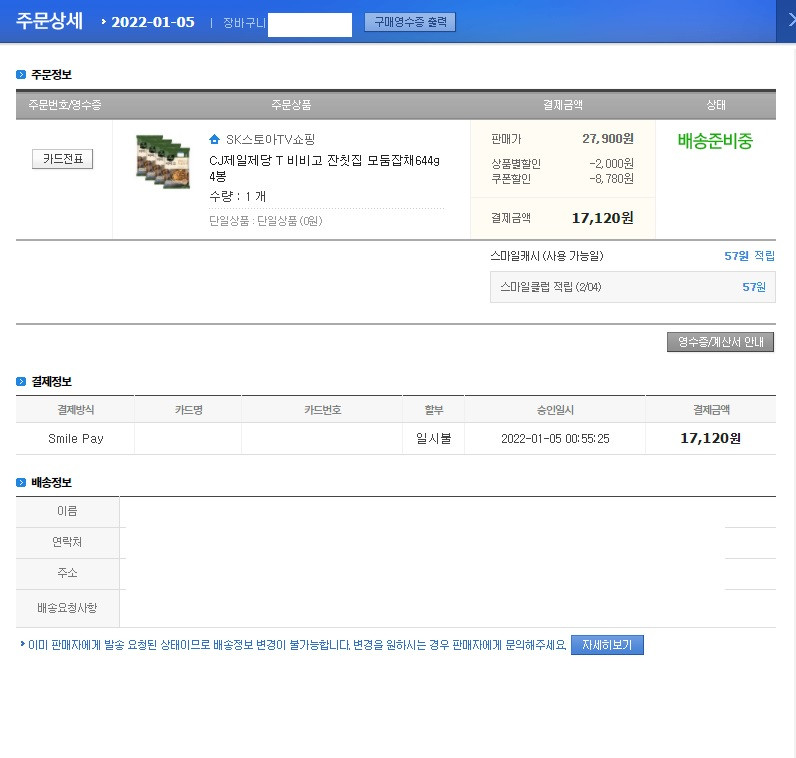Click the bullet arrow before delivery change notice
This screenshot has width=796, height=758.
(x=22, y=644)
